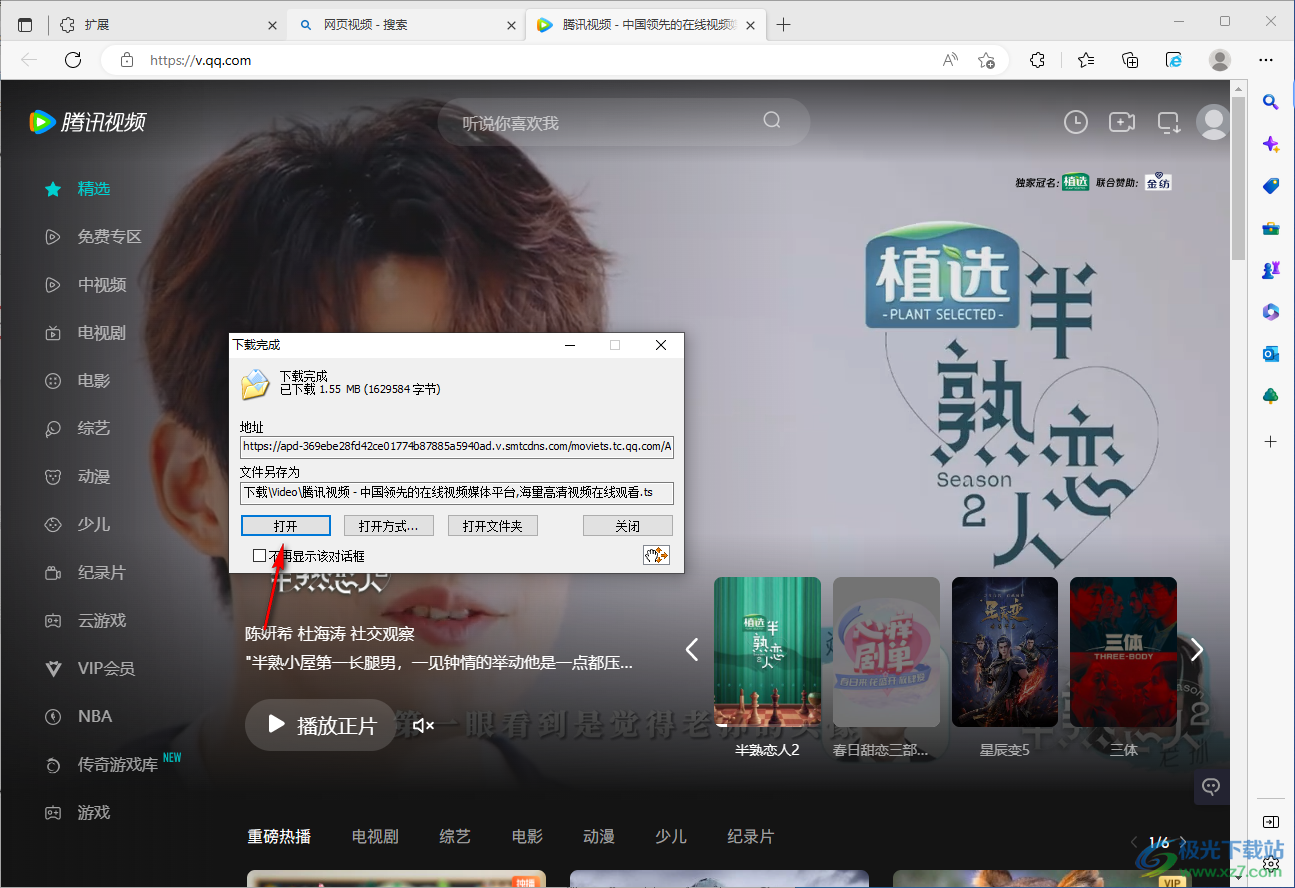This screenshot has width=1295, height=888.
Task: Click the Edge sidebar search icon
Action: (x=1271, y=101)
